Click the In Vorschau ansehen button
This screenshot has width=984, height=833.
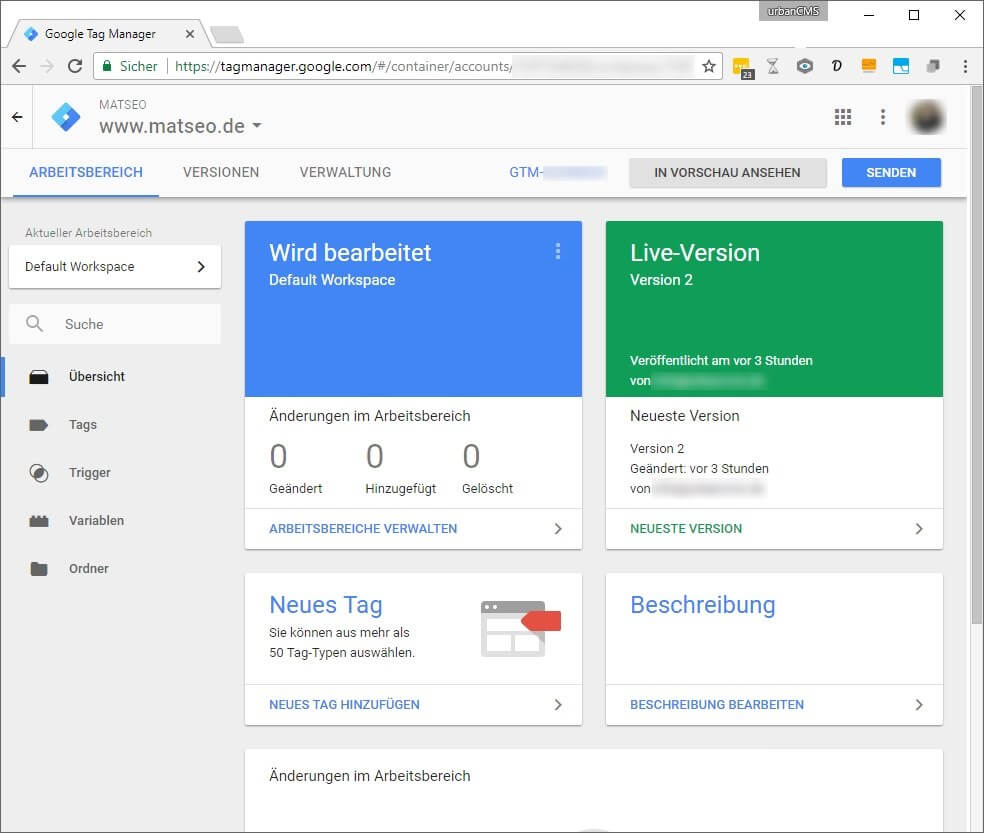[727, 172]
